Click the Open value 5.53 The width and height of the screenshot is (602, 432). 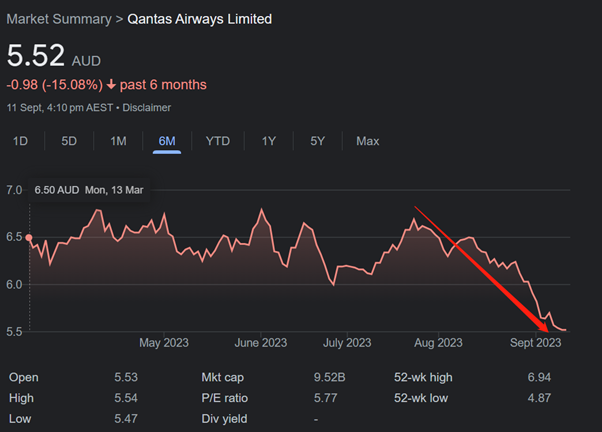pyautogui.click(x=126, y=377)
